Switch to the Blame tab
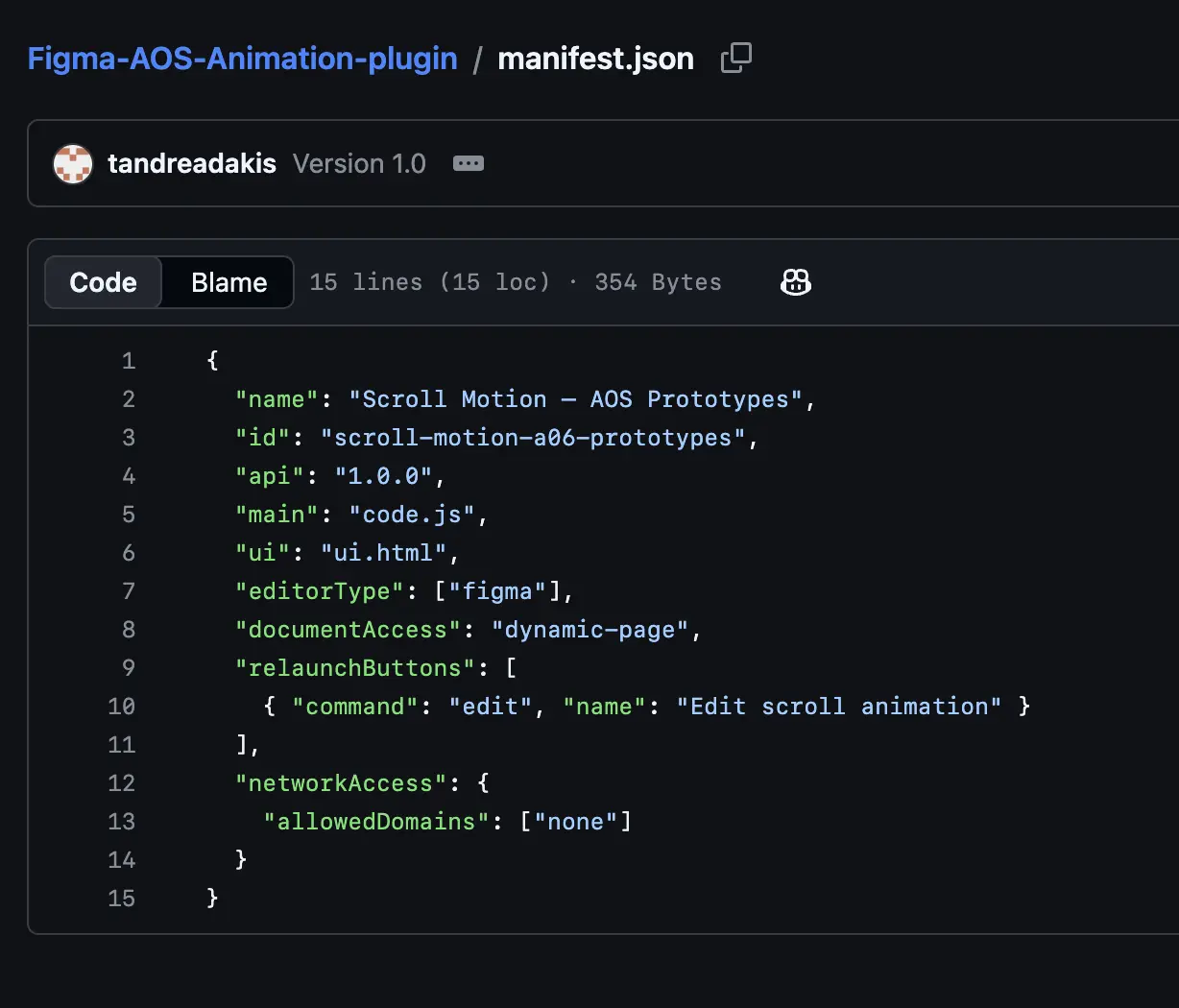Image resolution: width=1179 pixels, height=1008 pixels. pyautogui.click(x=229, y=282)
